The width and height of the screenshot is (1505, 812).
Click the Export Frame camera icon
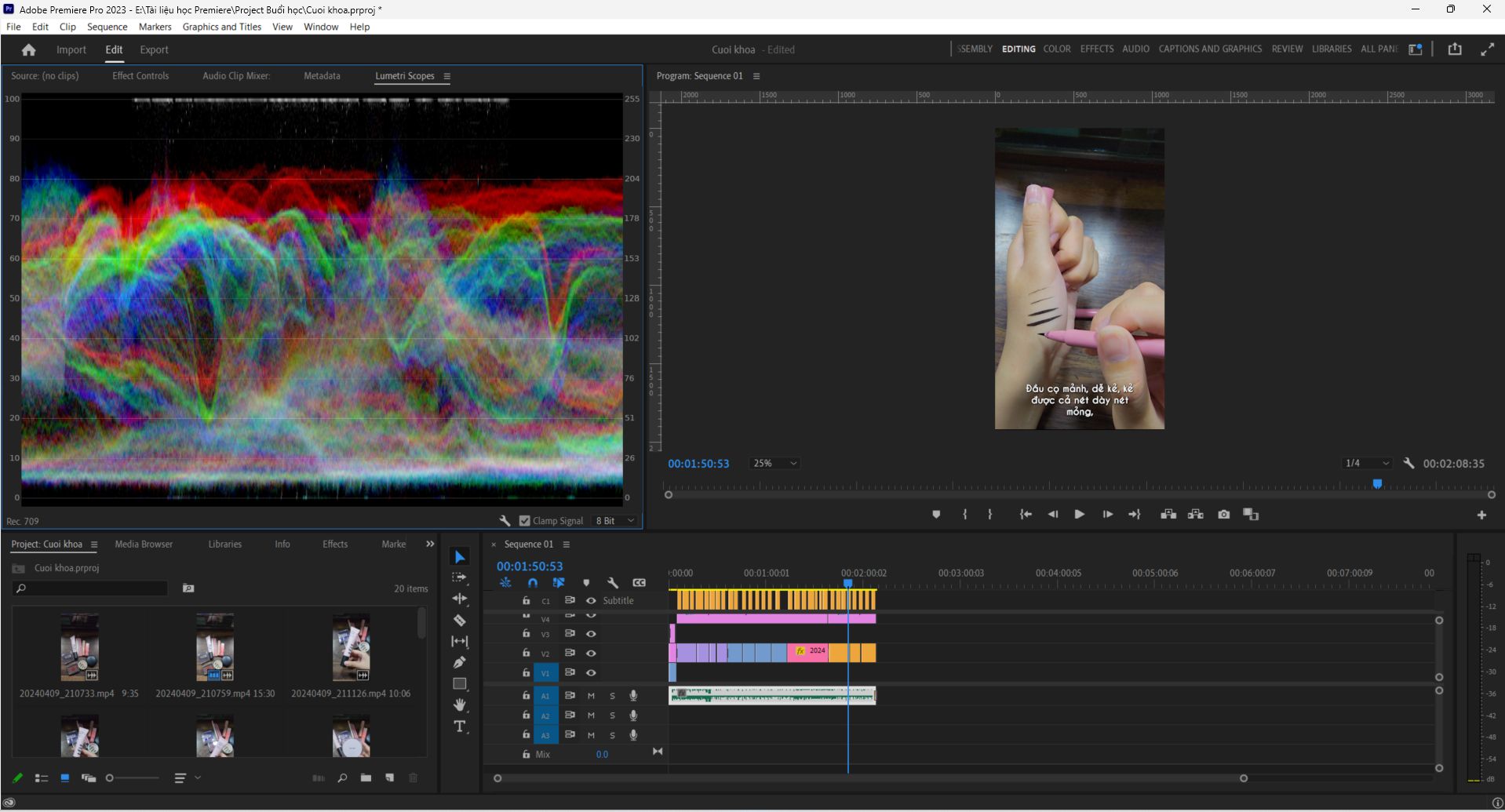(x=1223, y=515)
